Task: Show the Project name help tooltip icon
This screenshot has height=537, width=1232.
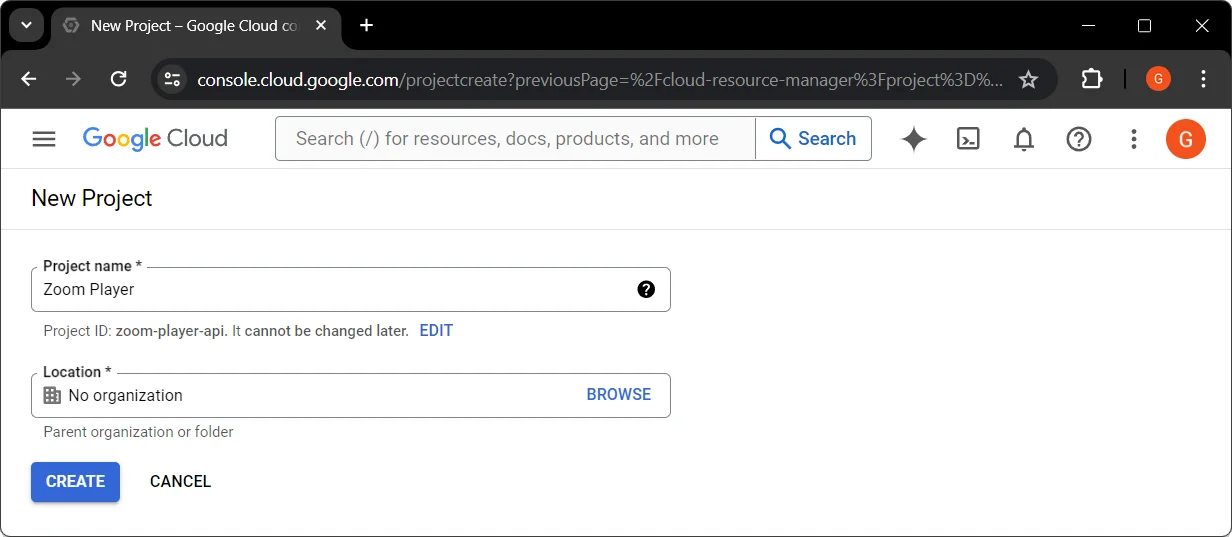Action: pyautogui.click(x=646, y=290)
